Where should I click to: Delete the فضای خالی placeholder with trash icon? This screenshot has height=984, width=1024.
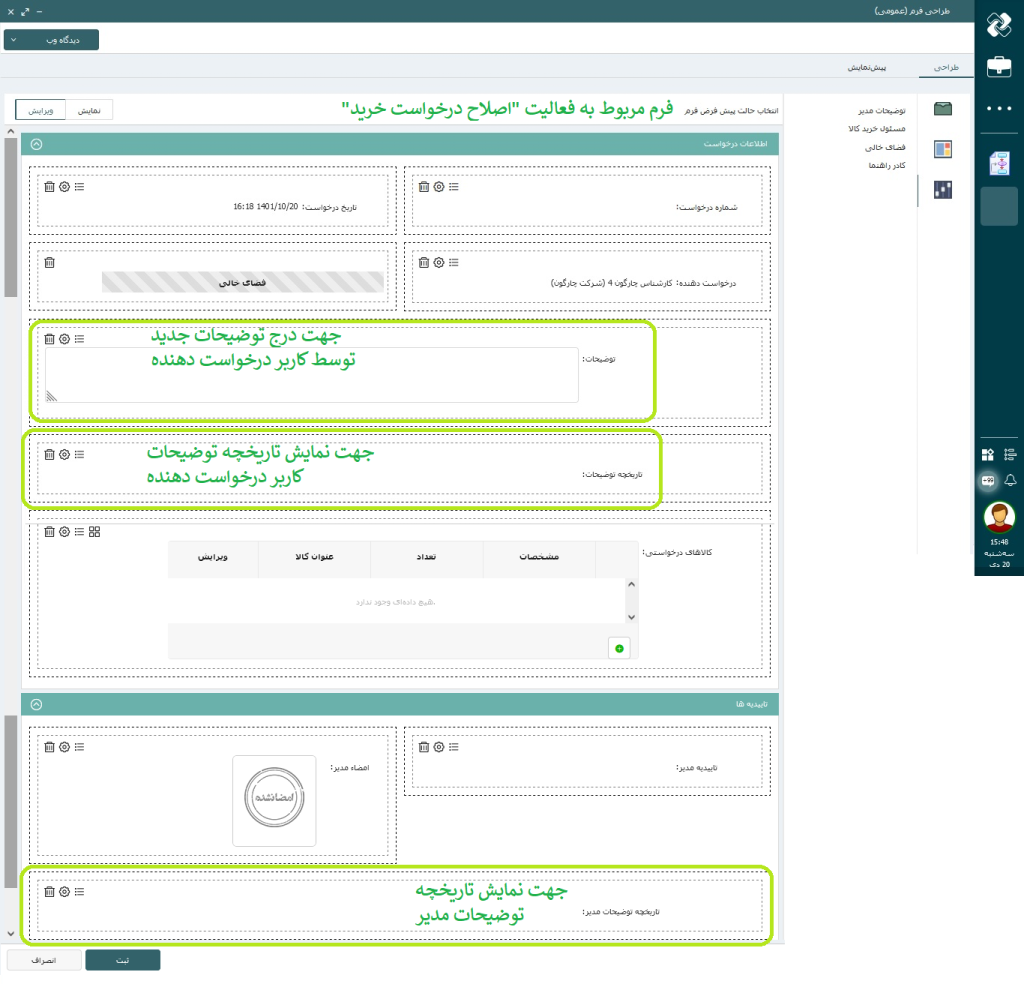(x=49, y=262)
